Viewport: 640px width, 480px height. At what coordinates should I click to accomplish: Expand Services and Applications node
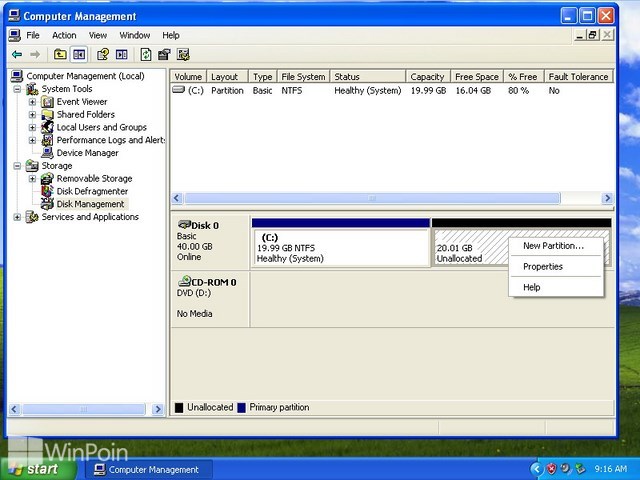click(17, 217)
